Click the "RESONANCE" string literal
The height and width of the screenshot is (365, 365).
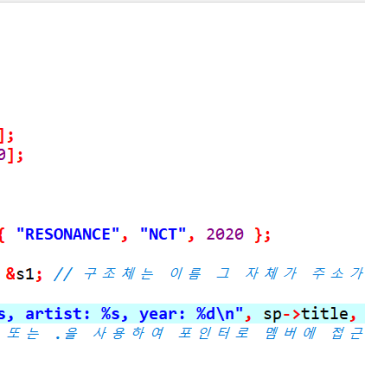coord(68,234)
